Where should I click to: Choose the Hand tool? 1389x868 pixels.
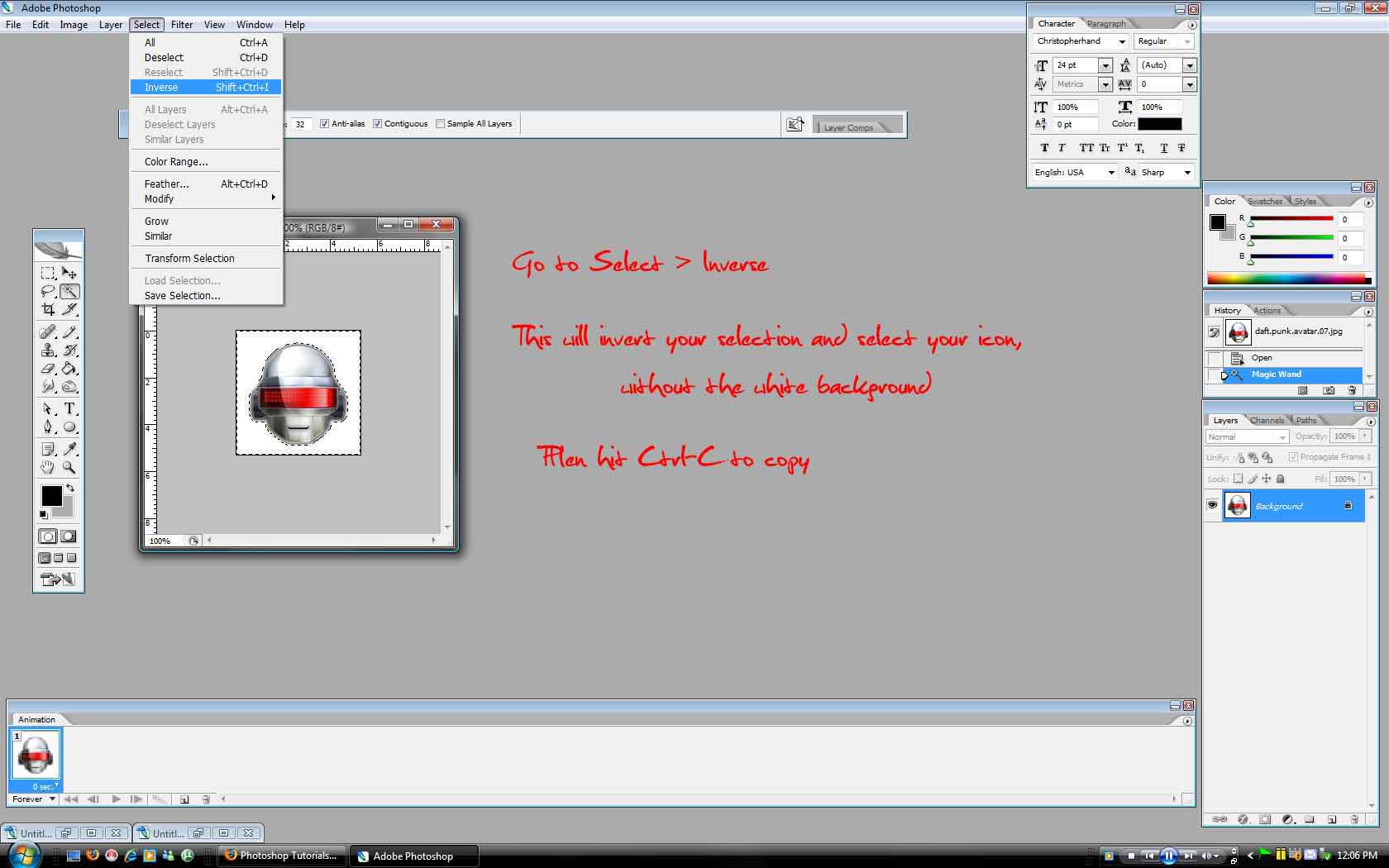tap(48, 468)
